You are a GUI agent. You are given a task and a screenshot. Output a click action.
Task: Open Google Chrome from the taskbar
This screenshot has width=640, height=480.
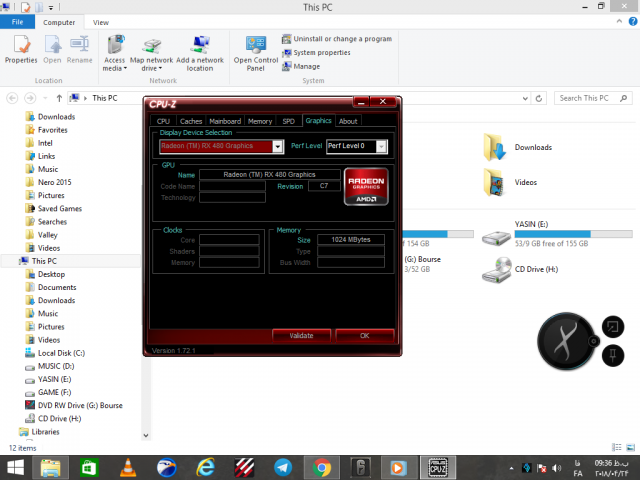(322, 467)
